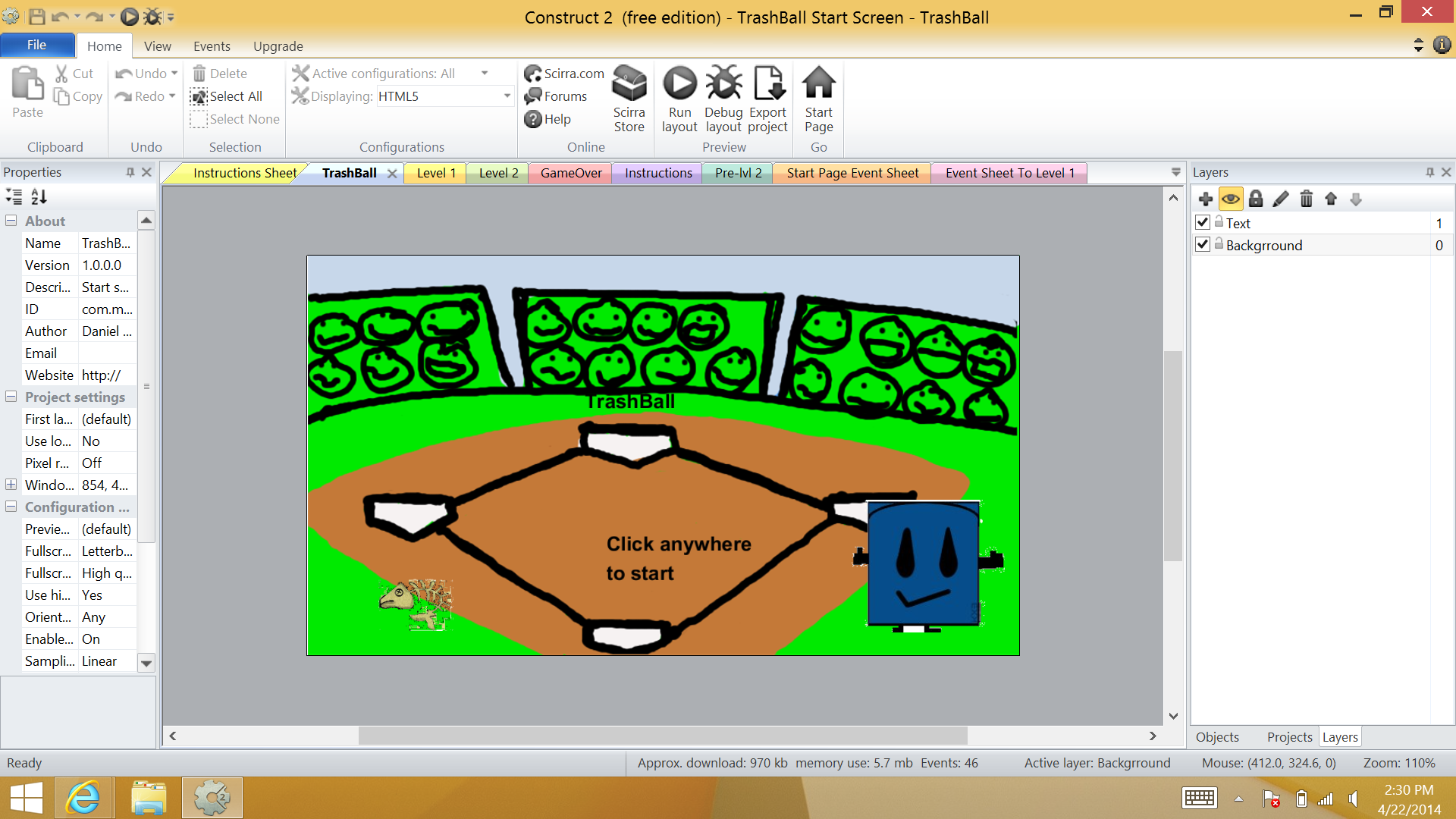Add a new layer with plus icon
This screenshot has height=819, width=1456.
(x=1206, y=199)
